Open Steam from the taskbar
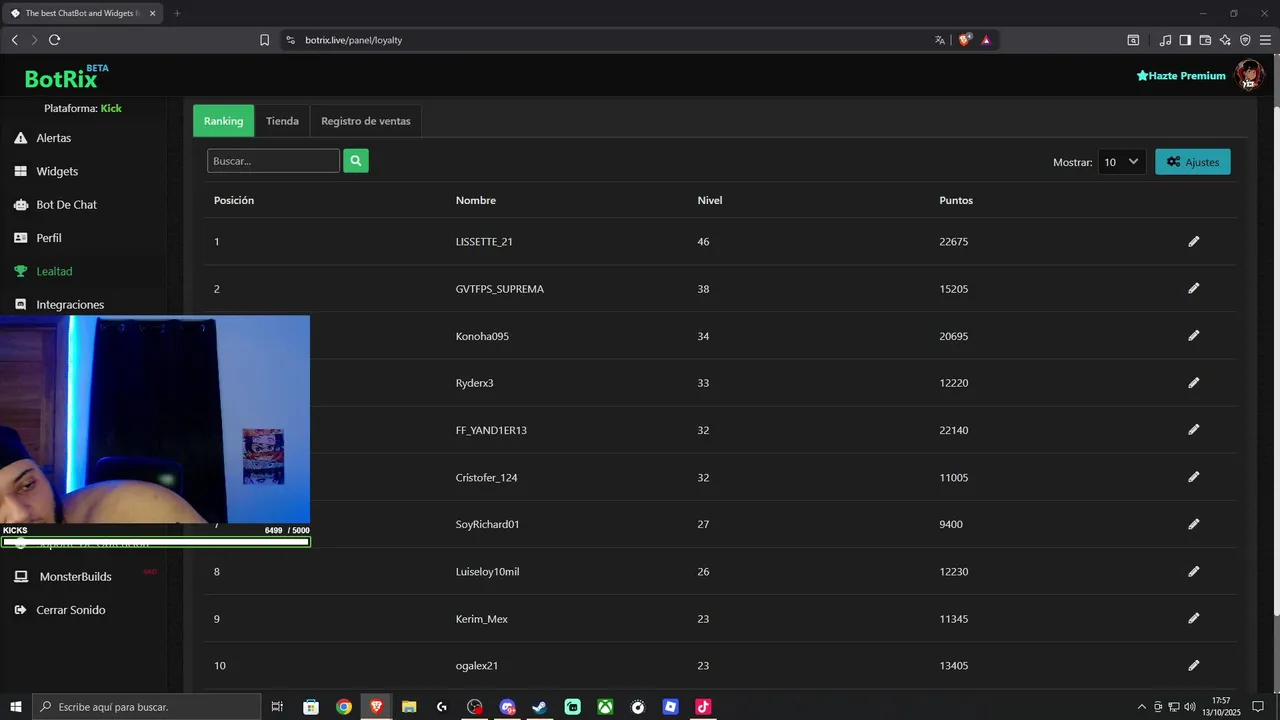1280x720 pixels. [539, 707]
